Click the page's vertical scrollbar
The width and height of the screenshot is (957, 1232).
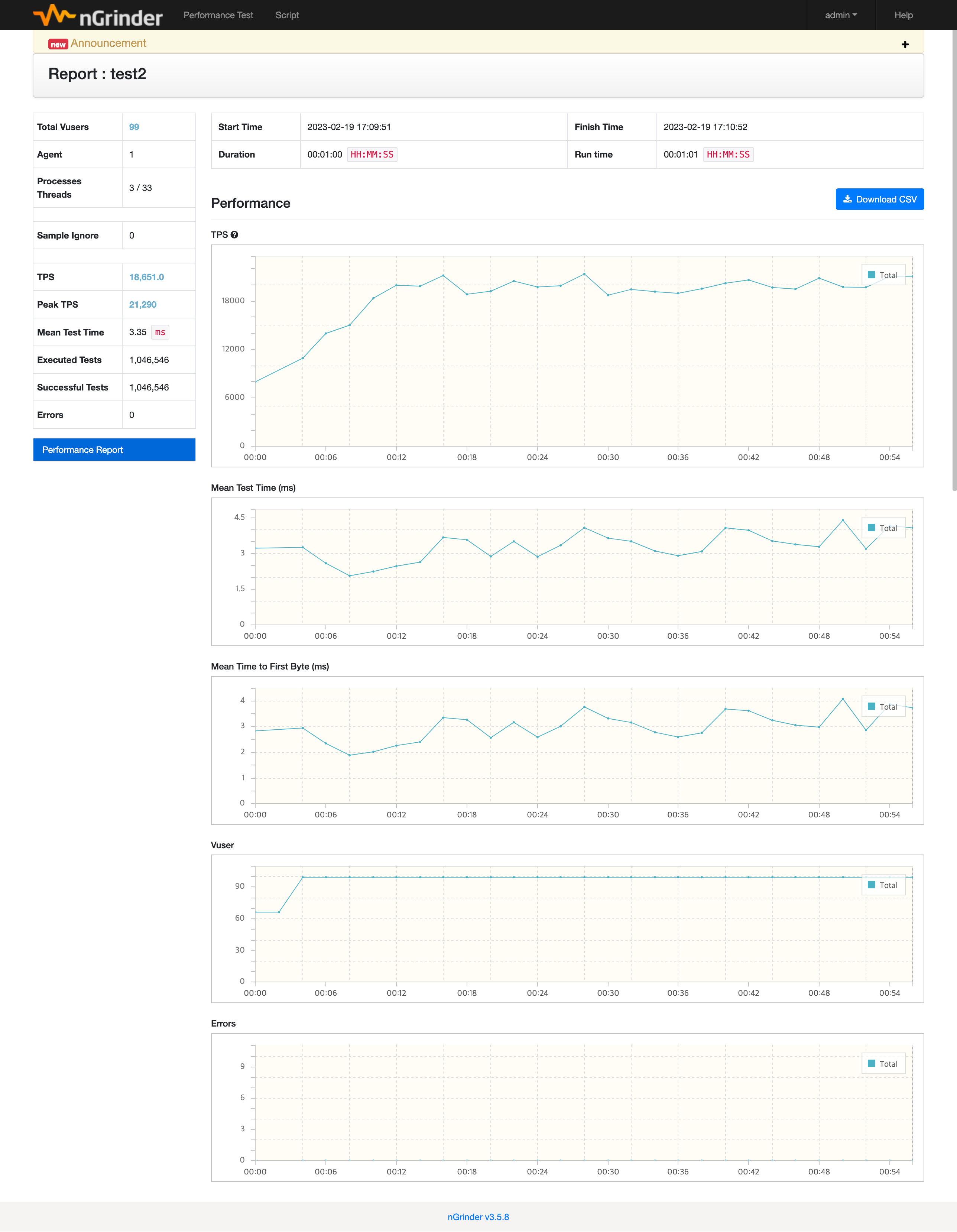pos(954,259)
